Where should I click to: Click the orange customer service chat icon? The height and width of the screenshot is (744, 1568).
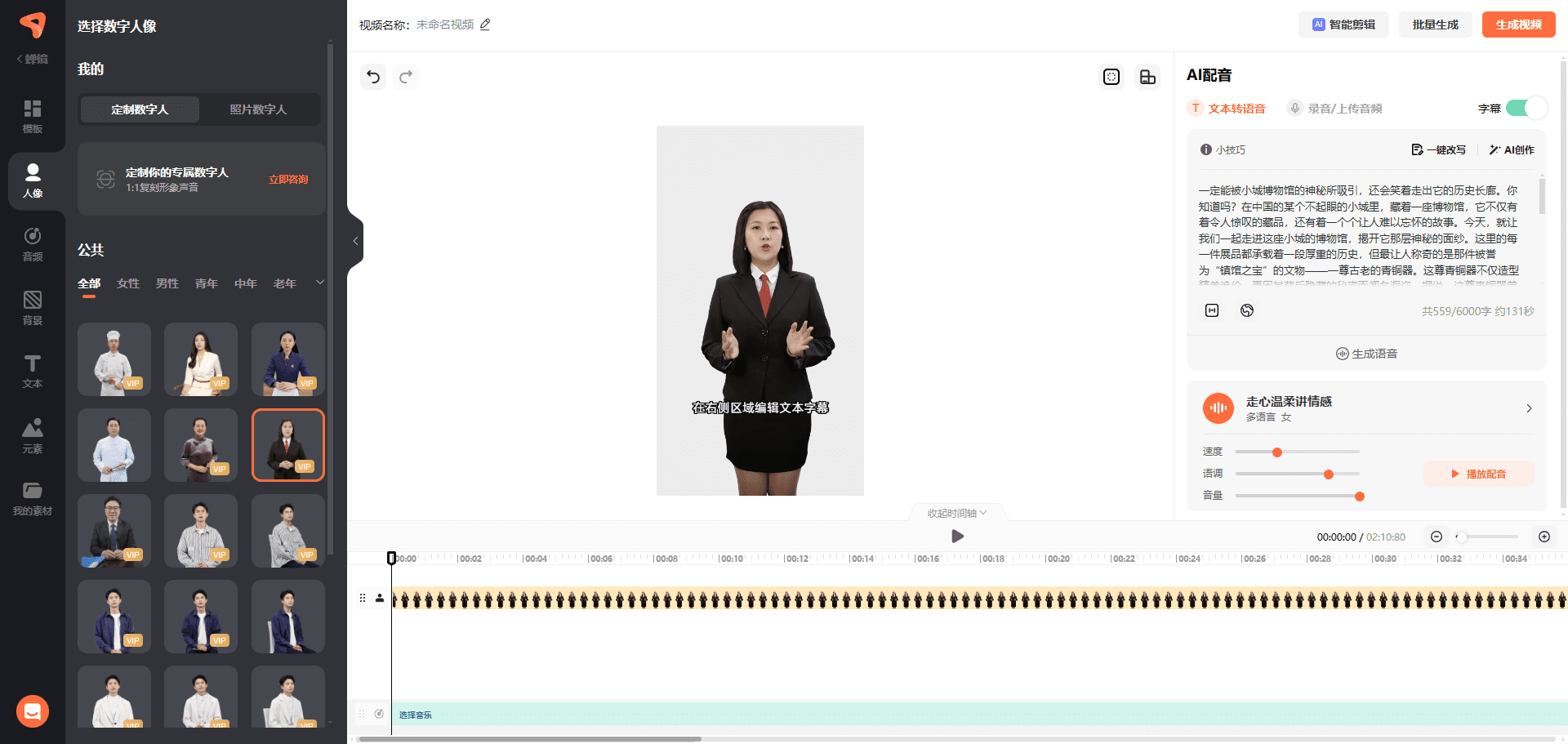(33, 711)
